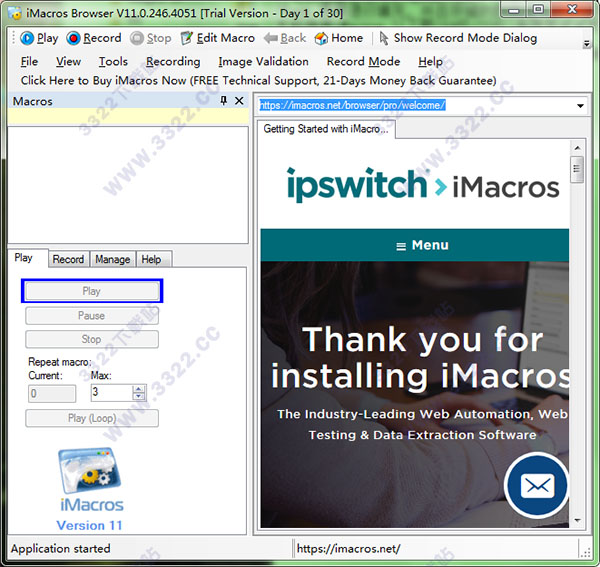Screen dimensions: 600x567
Task: Go back with the Back arrow icon
Action: (x=271, y=38)
